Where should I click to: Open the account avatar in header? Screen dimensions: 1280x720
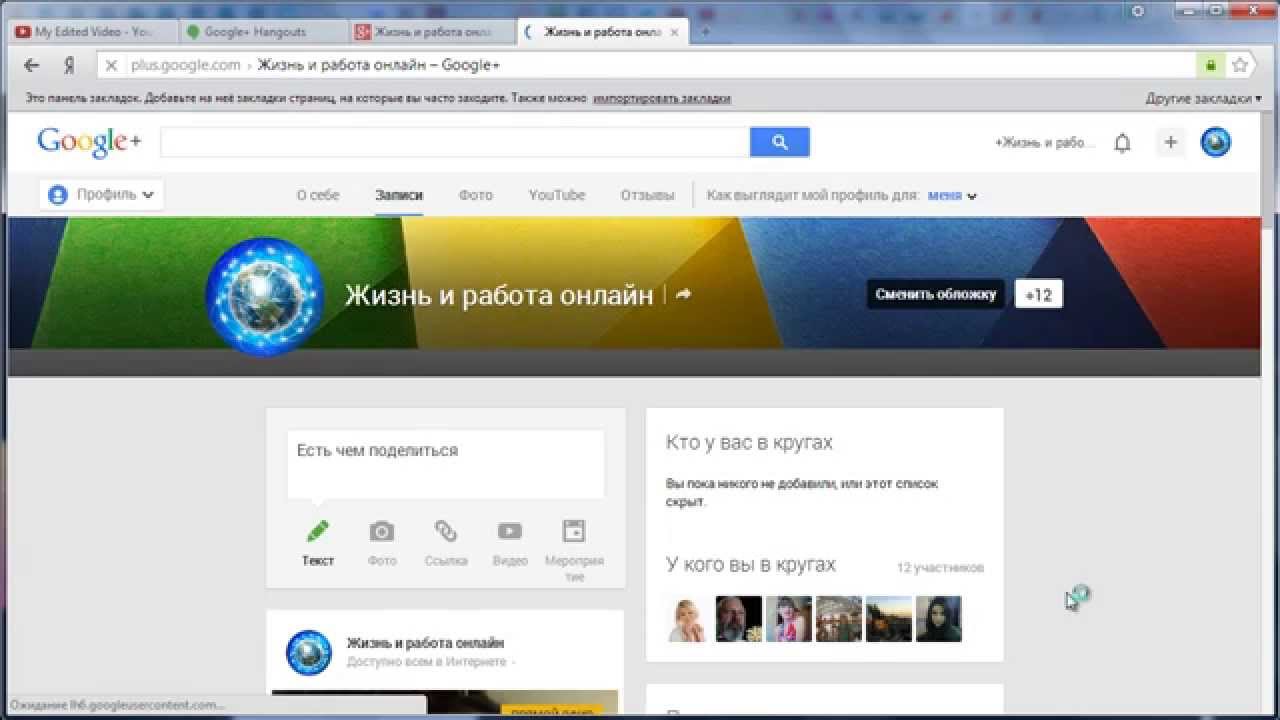point(1216,142)
